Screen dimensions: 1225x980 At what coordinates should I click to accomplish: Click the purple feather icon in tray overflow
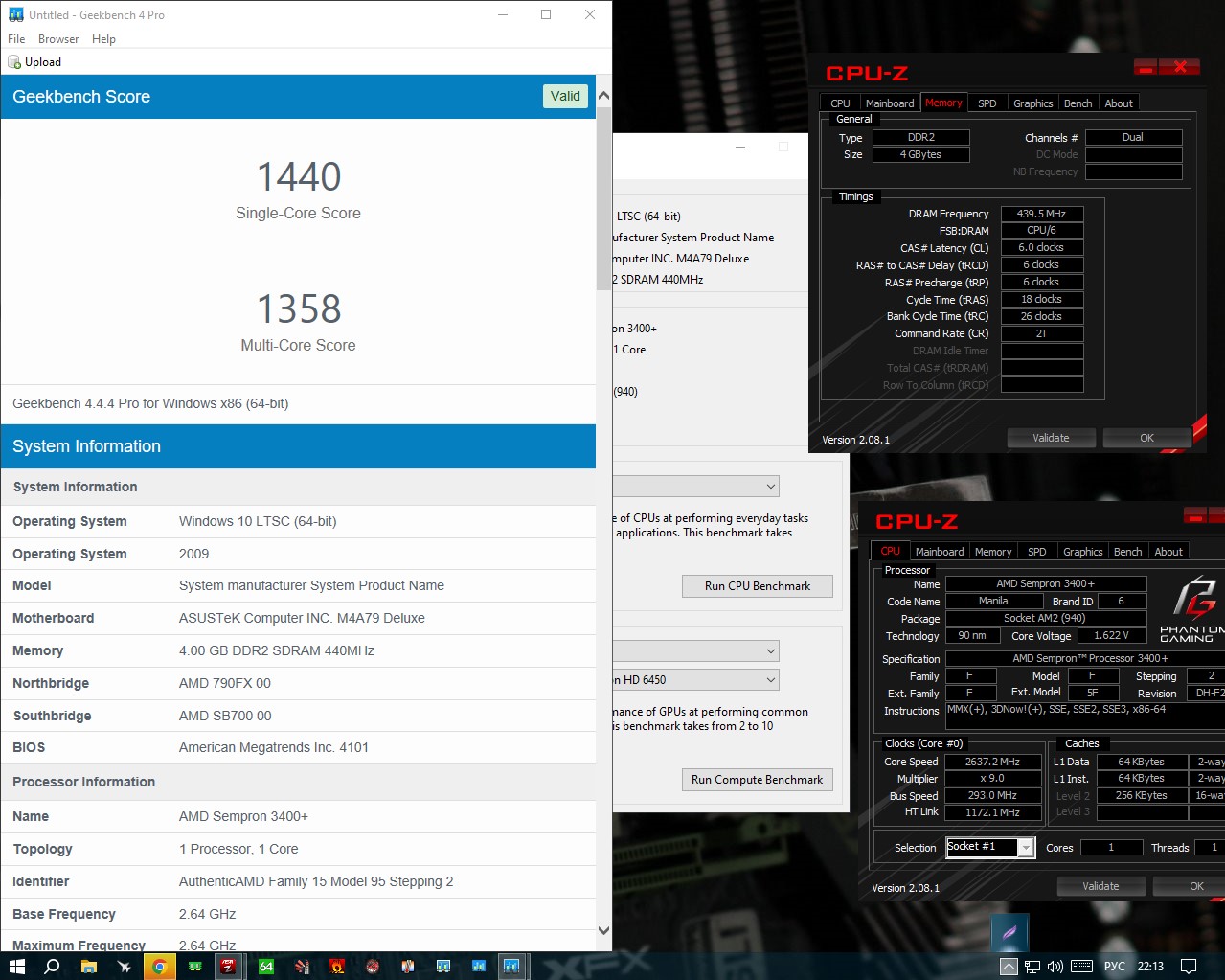point(1009,932)
